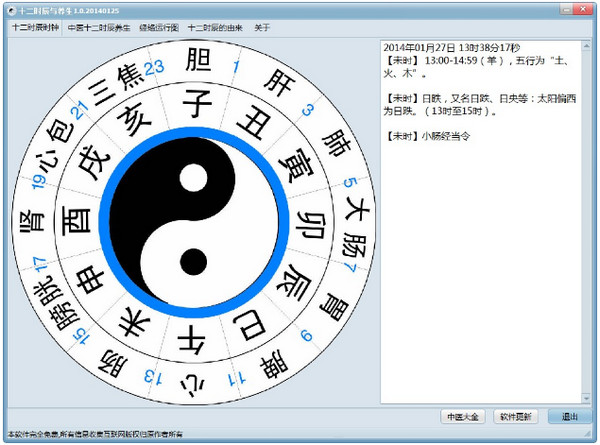Click the 退出 button
The image size is (600, 445).
[569, 416]
